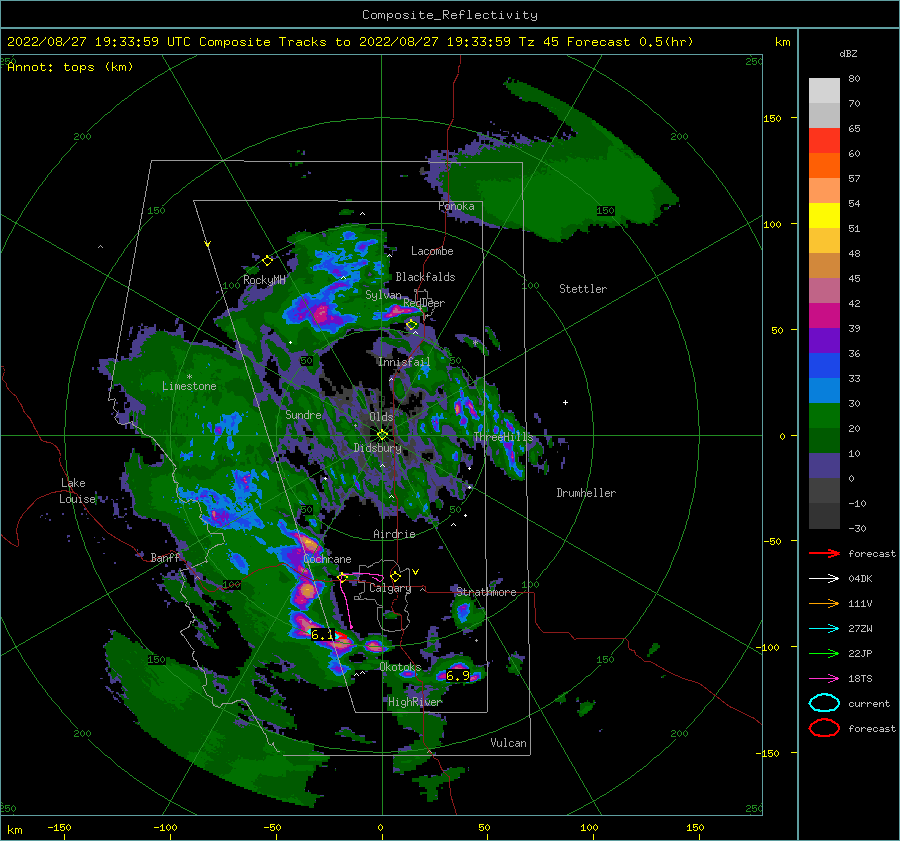Click the yellow diamond marker below Cochrane
The image size is (900, 841).
pyautogui.click(x=343, y=578)
